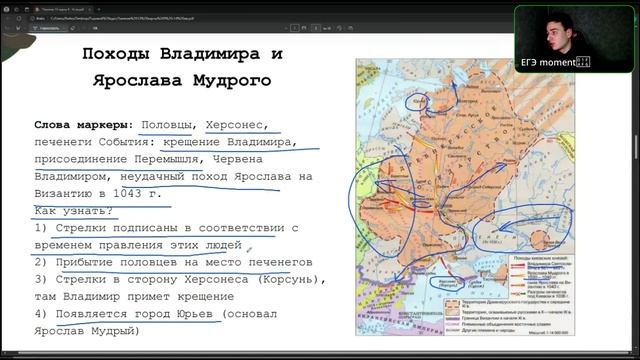The height and width of the screenshot is (360, 640).
Task: Click the word "Половцы"
Action: coord(166,125)
